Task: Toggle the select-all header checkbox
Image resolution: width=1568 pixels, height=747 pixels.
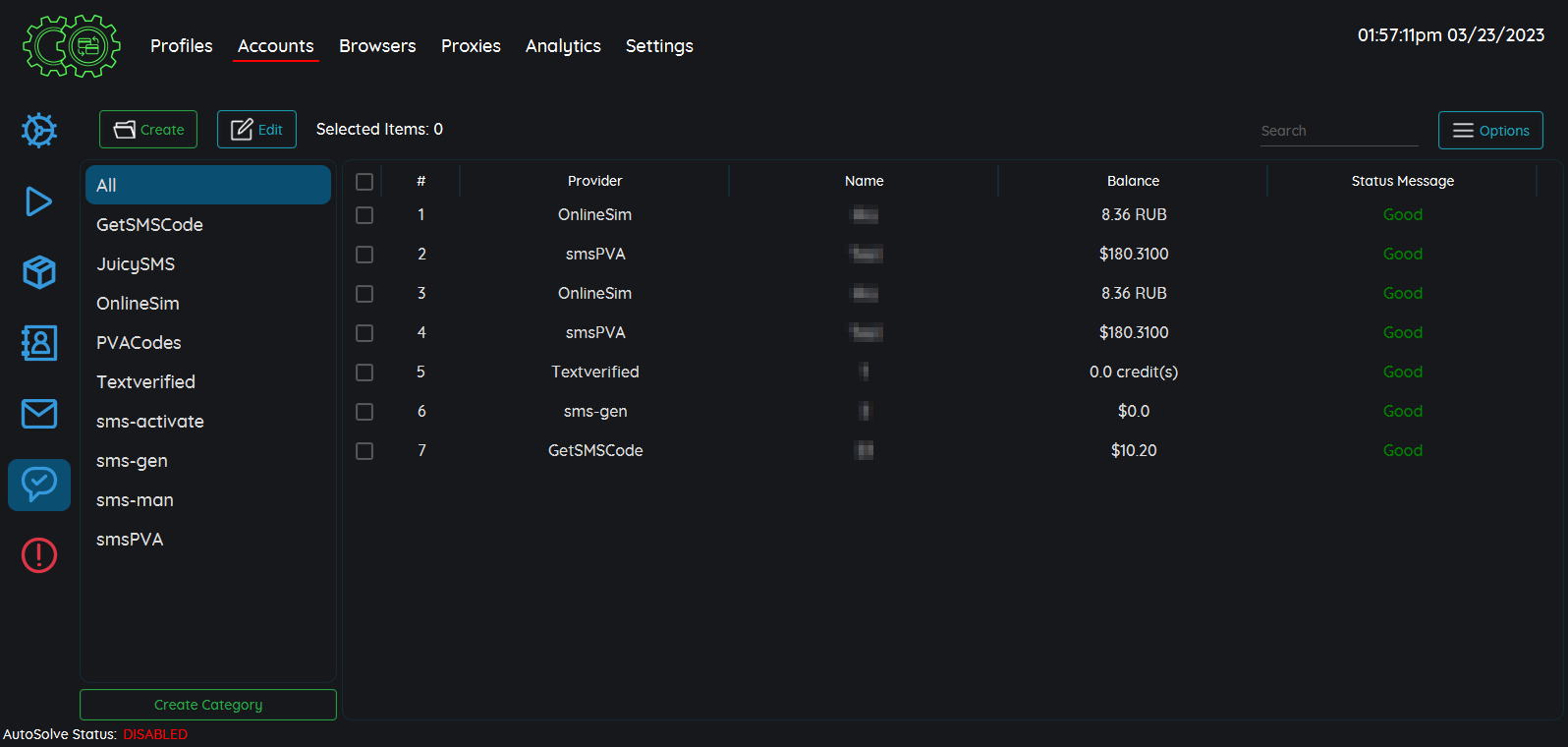Action: point(364,182)
